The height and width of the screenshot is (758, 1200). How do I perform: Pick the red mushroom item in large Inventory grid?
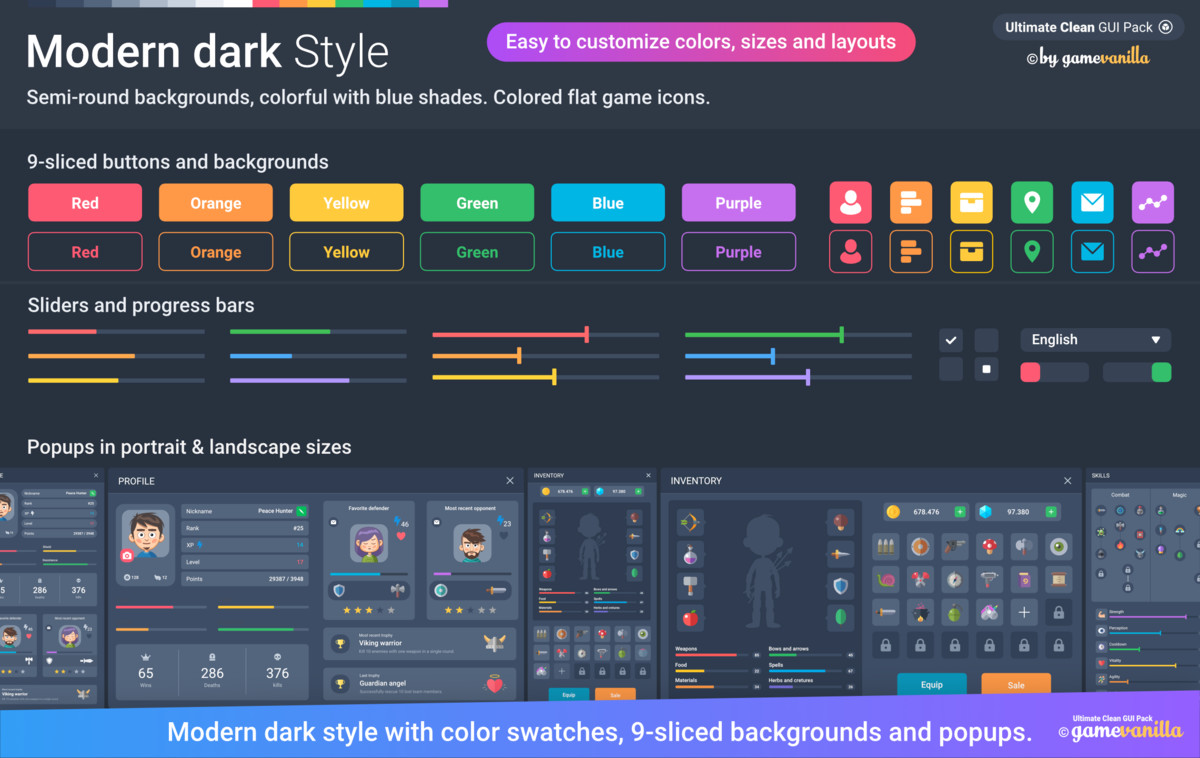point(990,546)
